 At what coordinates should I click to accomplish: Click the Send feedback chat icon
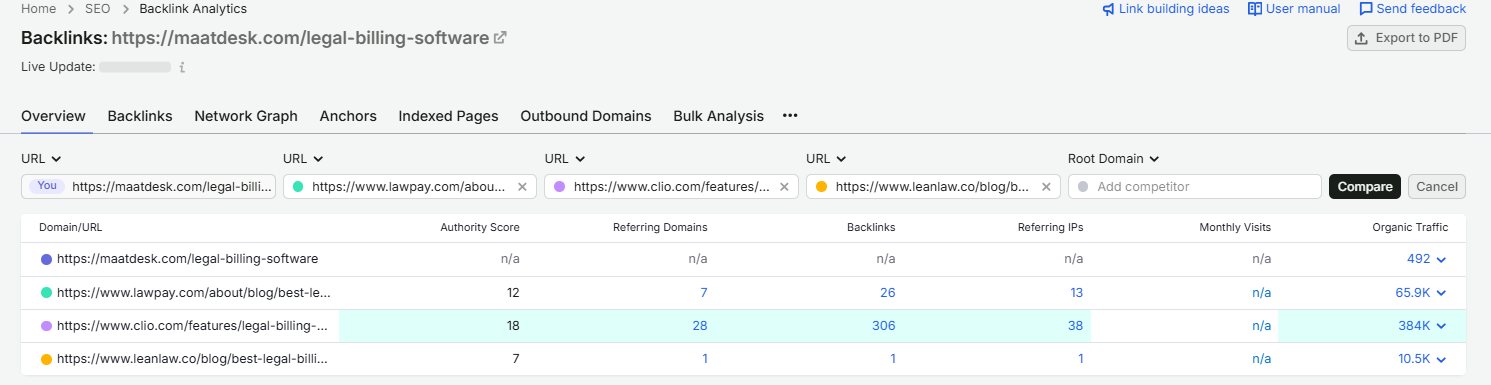pos(1366,9)
